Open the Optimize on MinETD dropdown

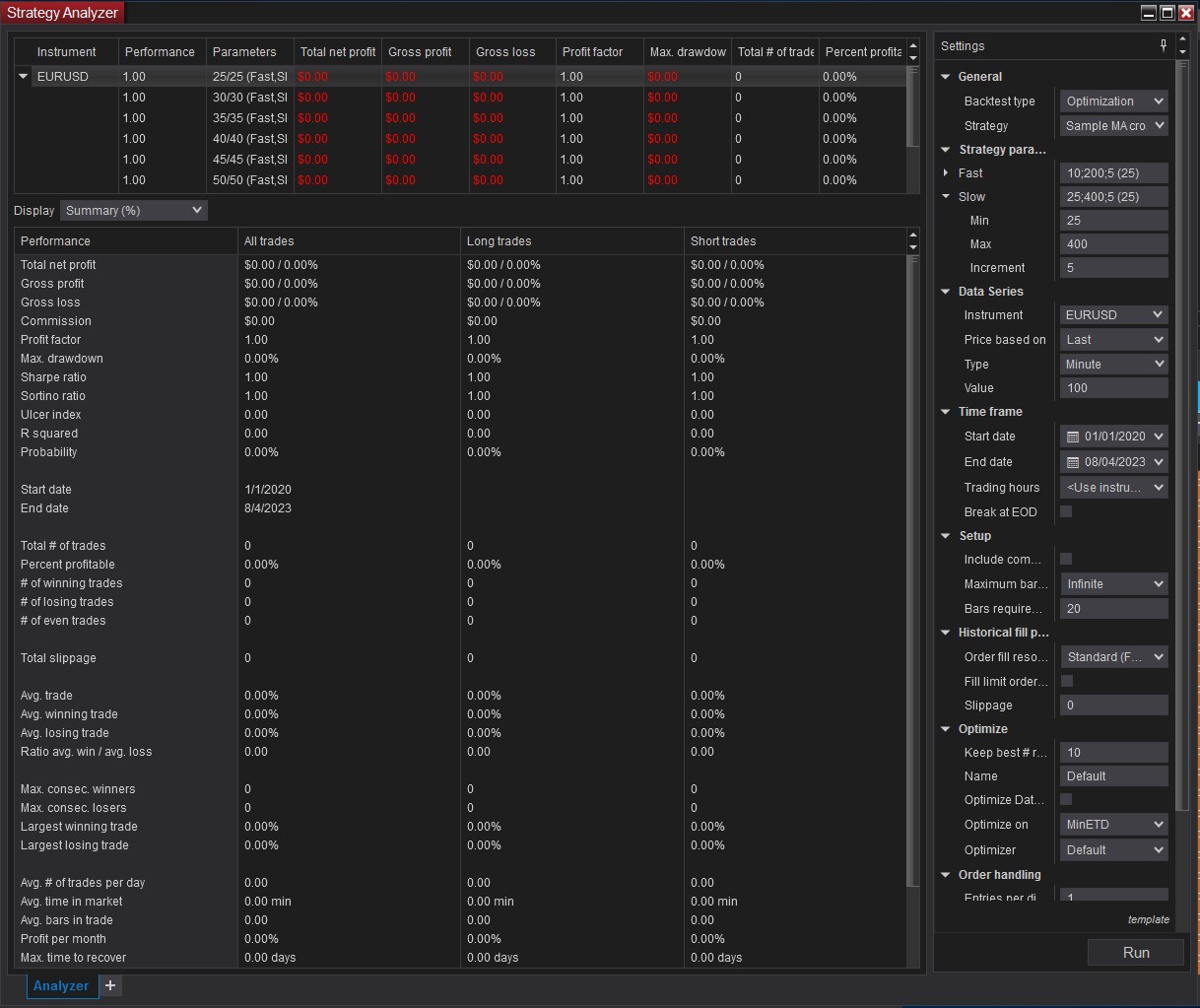(1114, 825)
